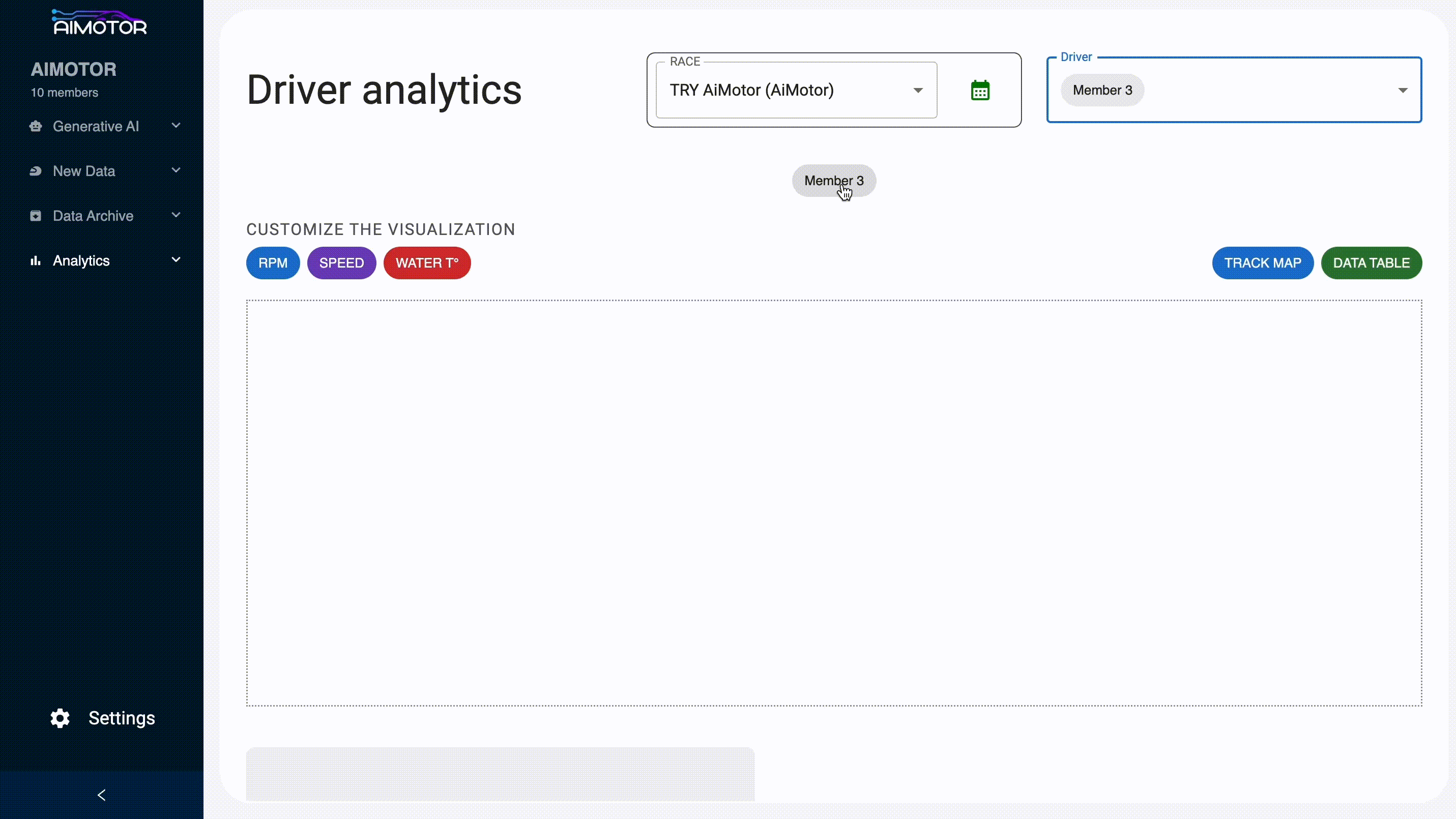Click the Data Archive box icon
Viewport: 1456px width, 819px height.
[36, 216]
